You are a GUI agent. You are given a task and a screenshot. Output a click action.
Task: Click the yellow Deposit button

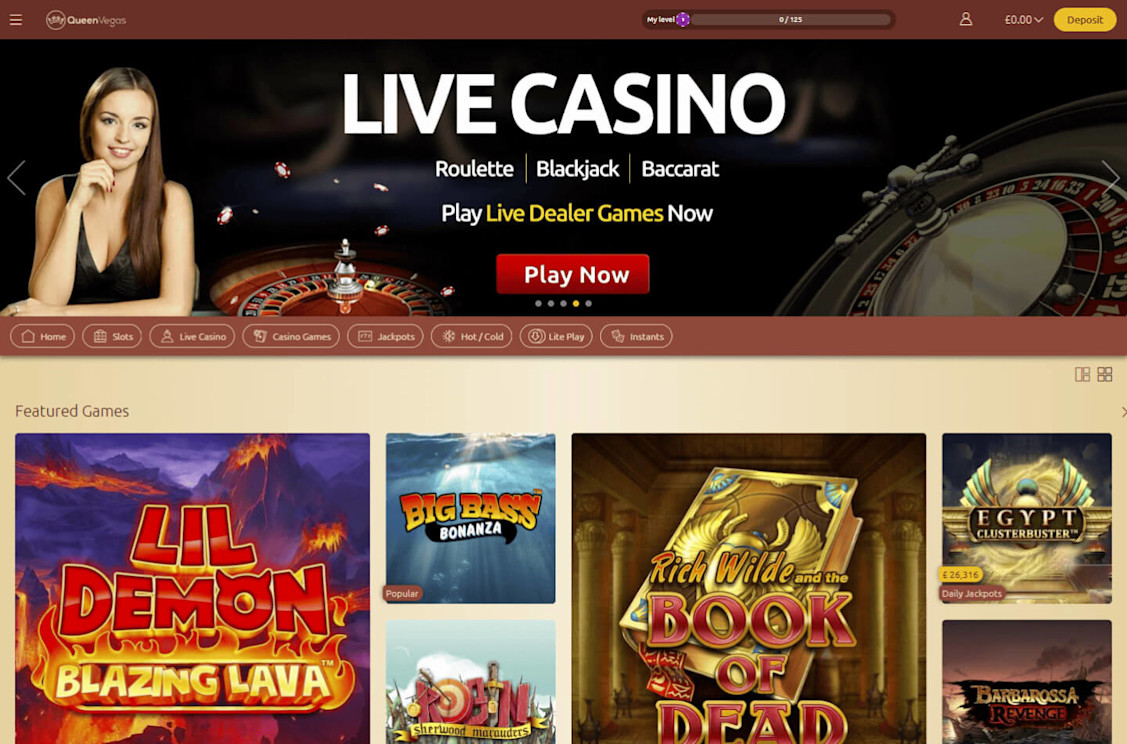tap(1085, 19)
